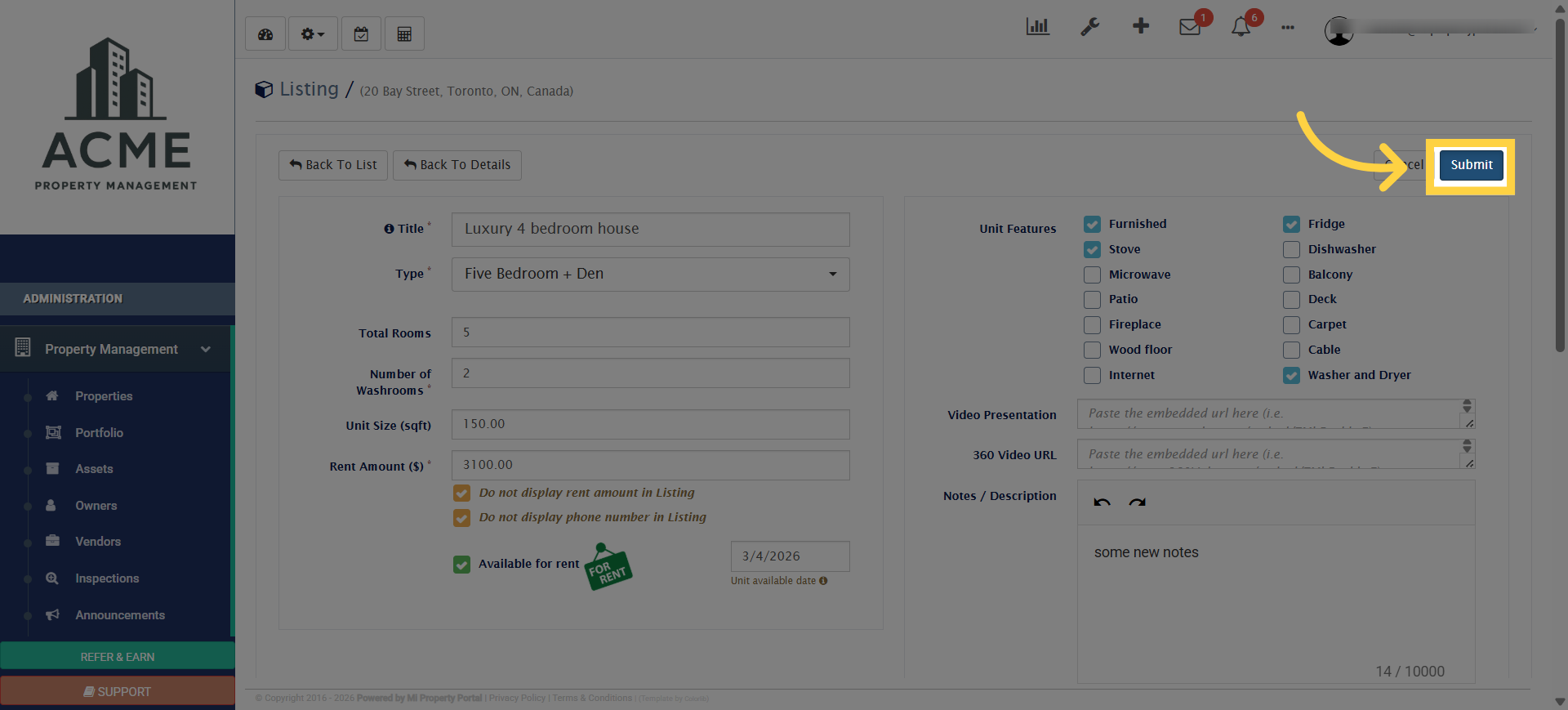
Task: Check the Wood floor option
Action: [x=1092, y=350]
